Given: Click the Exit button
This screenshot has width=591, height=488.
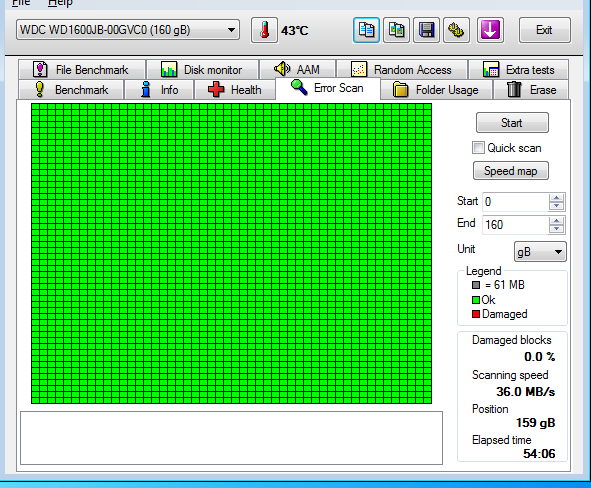Looking at the screenshot, I should 545,30.
